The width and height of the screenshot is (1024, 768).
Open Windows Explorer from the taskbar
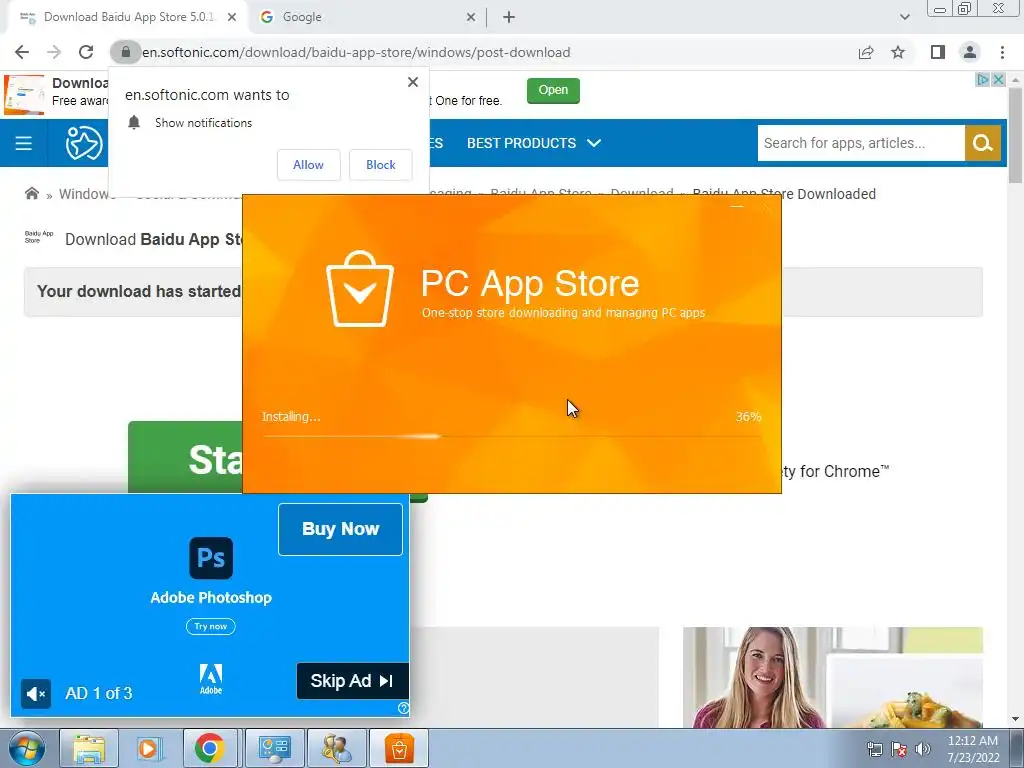tap(89, 749)
